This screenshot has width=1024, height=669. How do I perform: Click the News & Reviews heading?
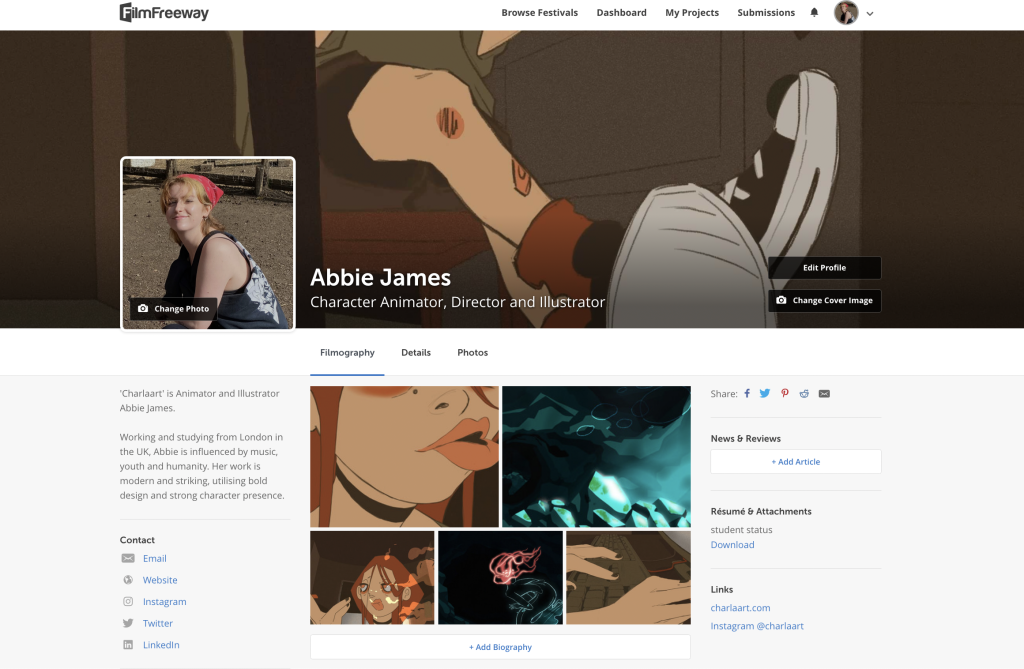746,438
